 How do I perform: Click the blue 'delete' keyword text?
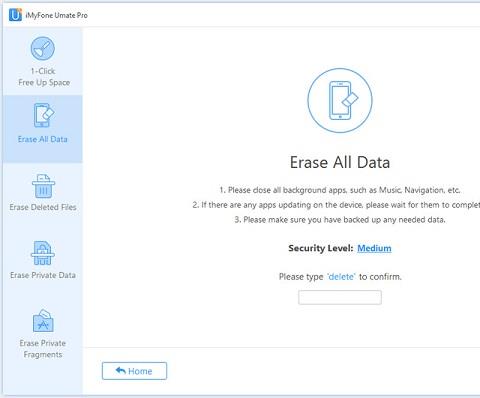click(x=341, y=277)
